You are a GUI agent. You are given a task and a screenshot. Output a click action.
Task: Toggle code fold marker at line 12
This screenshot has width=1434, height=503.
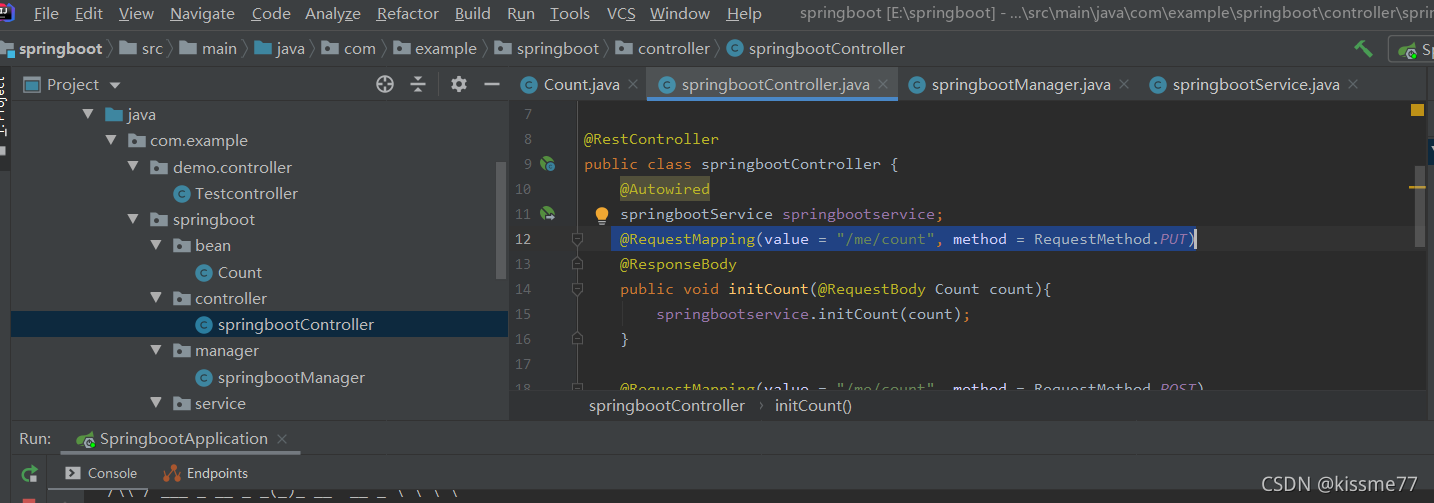(577, 239)
